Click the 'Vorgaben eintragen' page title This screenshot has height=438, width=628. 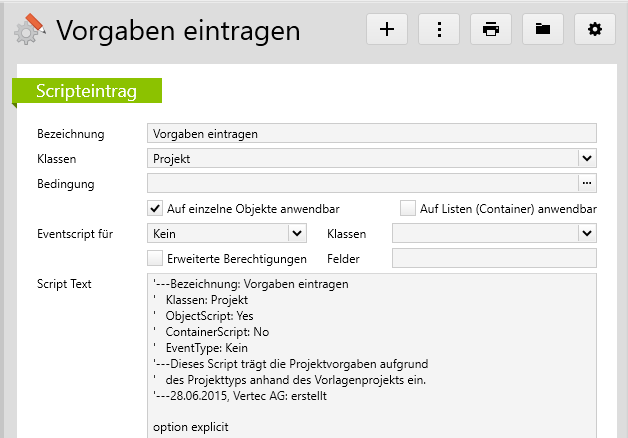[178, 30]
